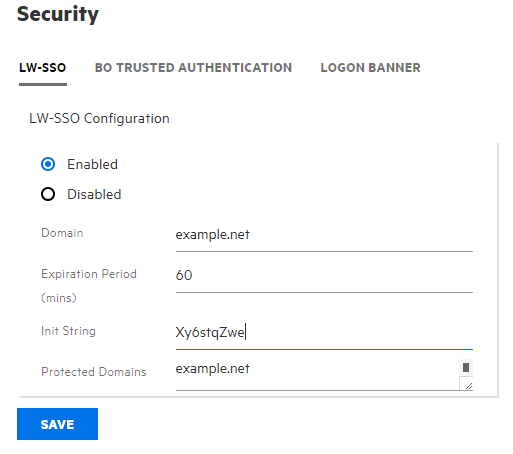This screenshot has height=454, width=513.
Task: Click the Init String label
Action: point(68,331)
